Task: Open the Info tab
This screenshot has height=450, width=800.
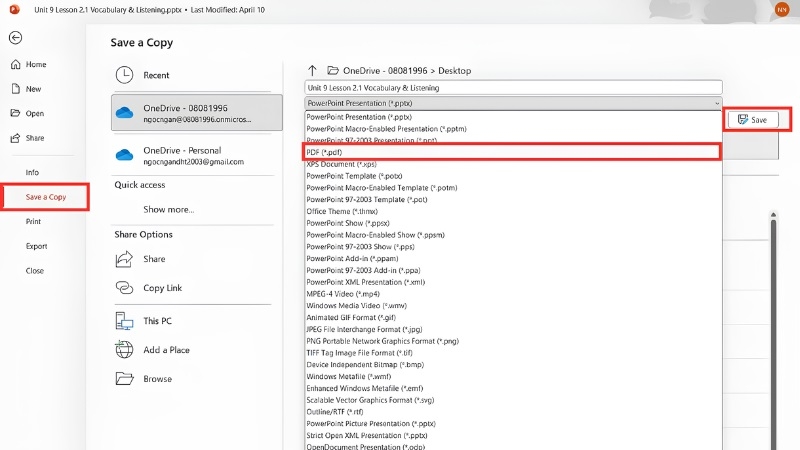Action: coord(32,172)
